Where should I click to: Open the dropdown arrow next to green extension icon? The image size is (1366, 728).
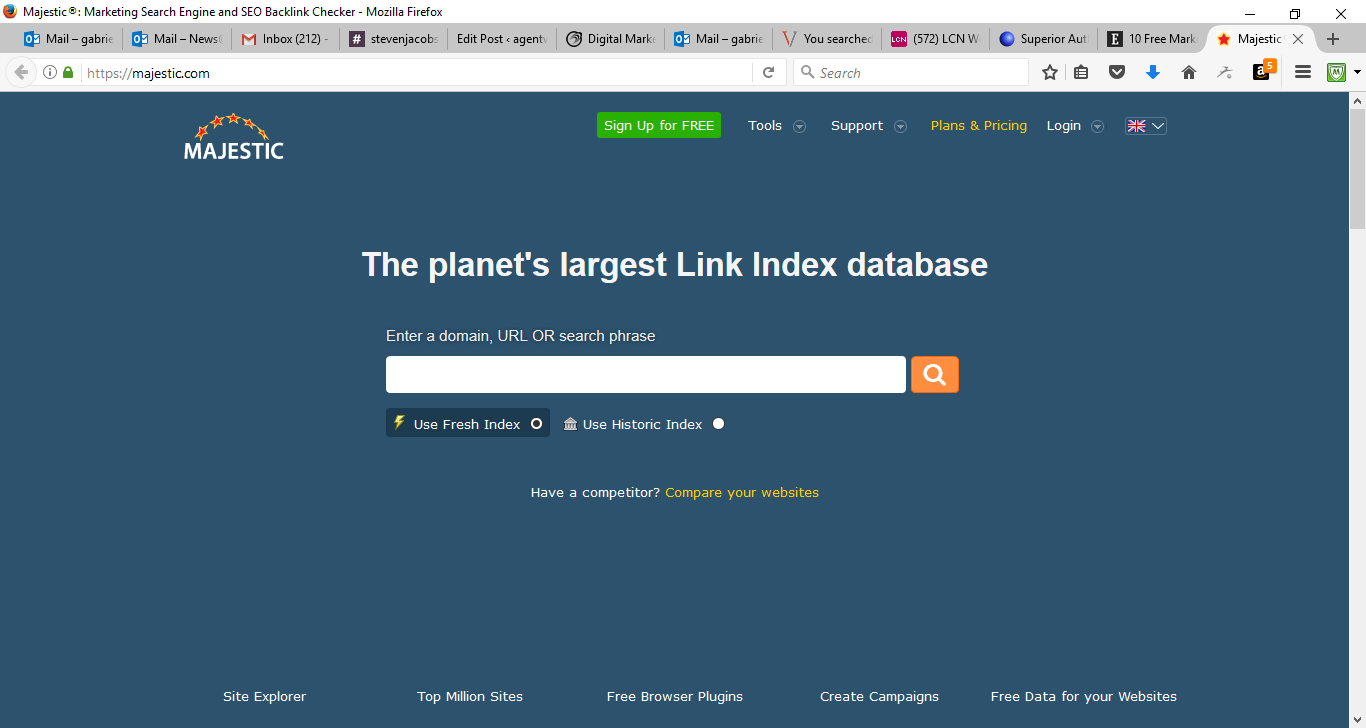pos(1357,72)
